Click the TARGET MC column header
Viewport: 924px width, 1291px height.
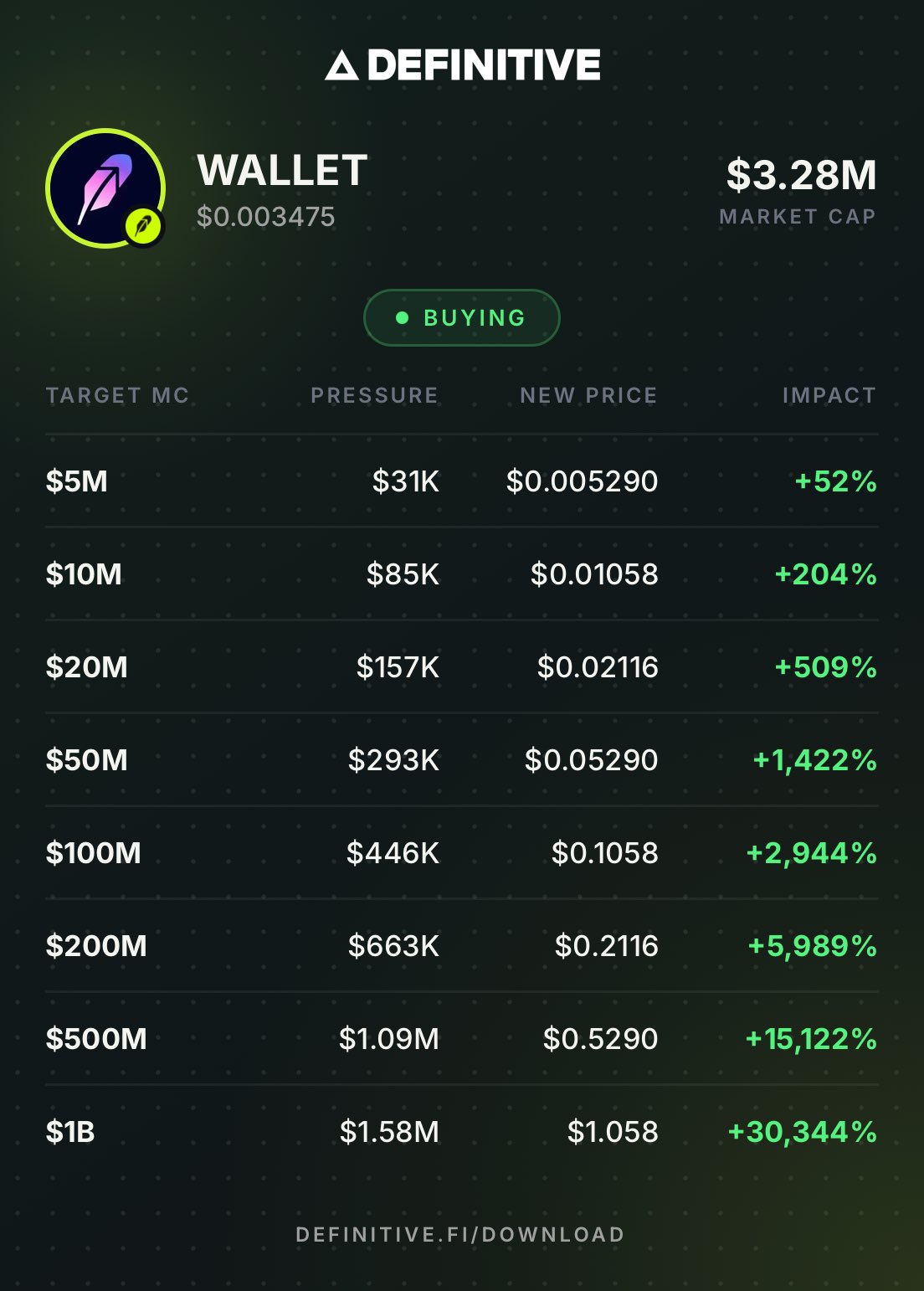[x=118, y=395]
